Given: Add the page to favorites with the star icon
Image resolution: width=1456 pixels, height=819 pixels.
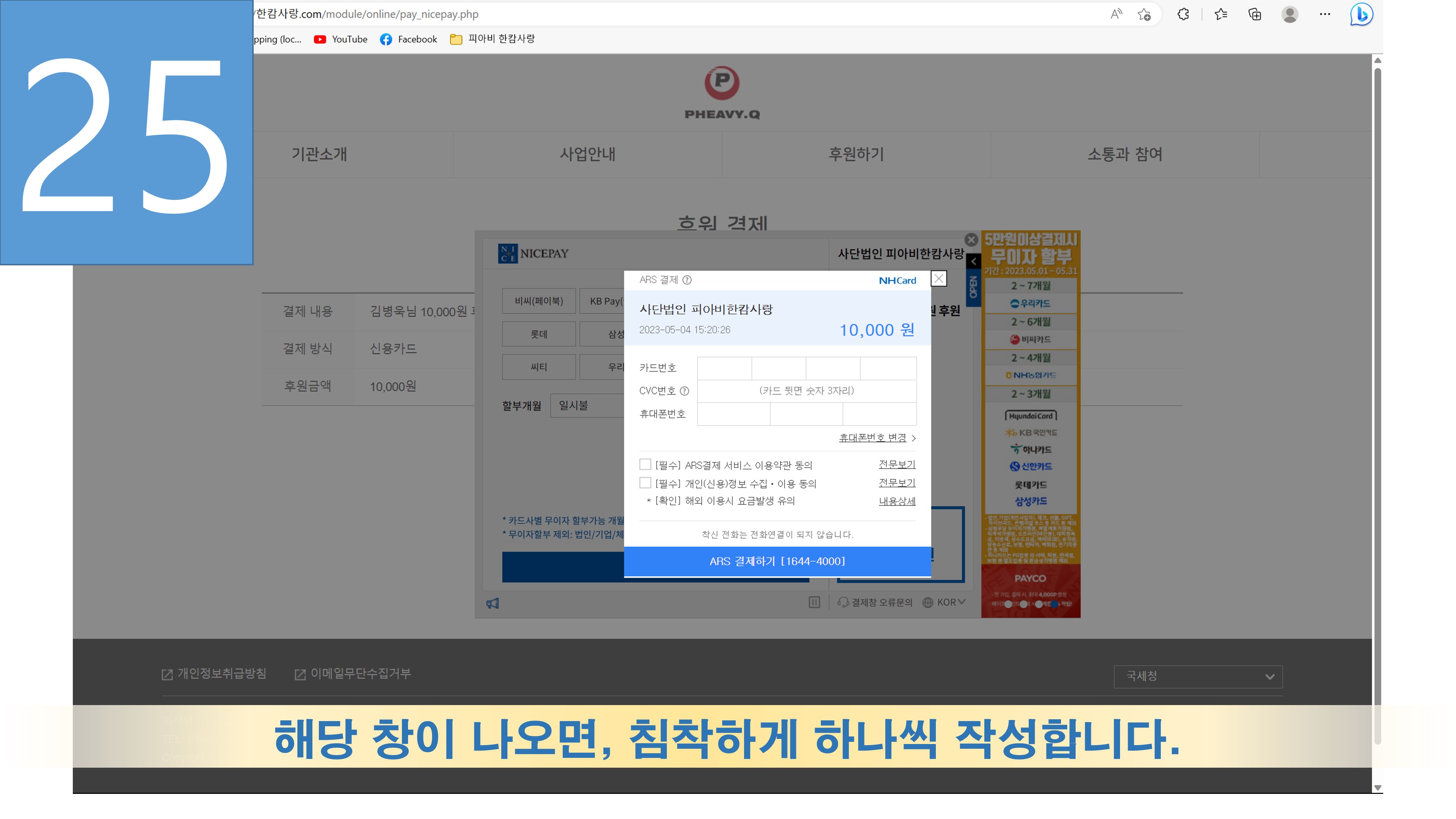Looking at the screenshot, I should click(x=1144, y=14).
